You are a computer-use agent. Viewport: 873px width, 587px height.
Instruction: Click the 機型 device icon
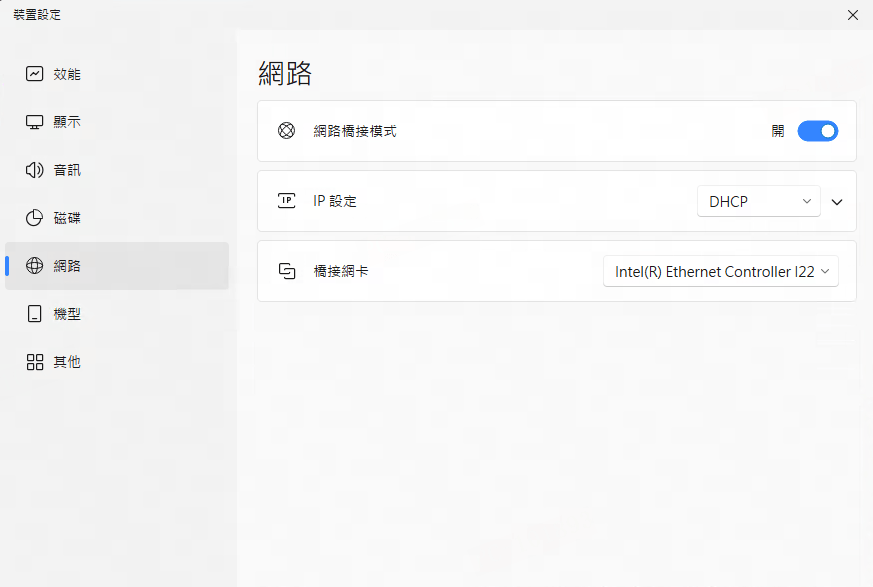pos(35,314)
